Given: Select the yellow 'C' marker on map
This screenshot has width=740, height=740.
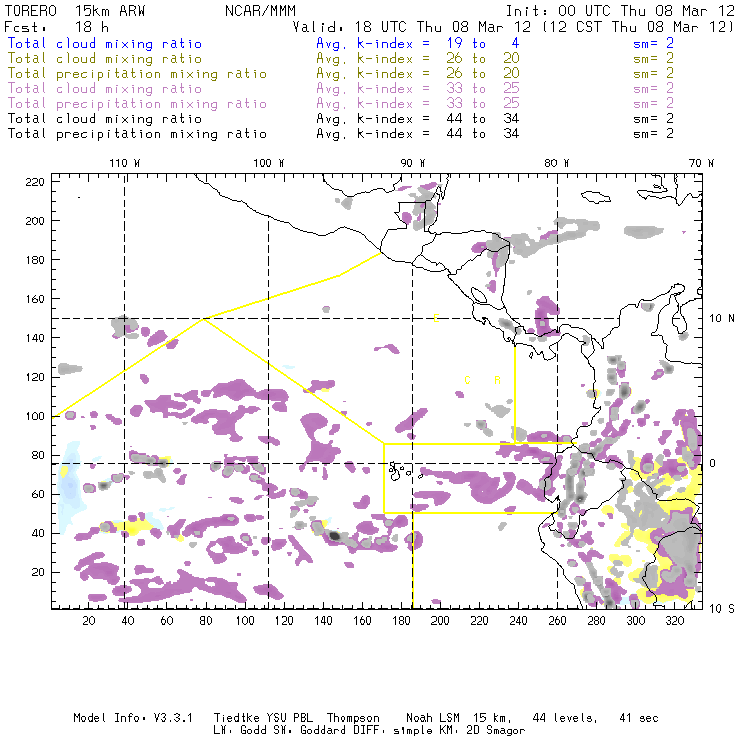Looking at the screenshot, I should [467, 380].
